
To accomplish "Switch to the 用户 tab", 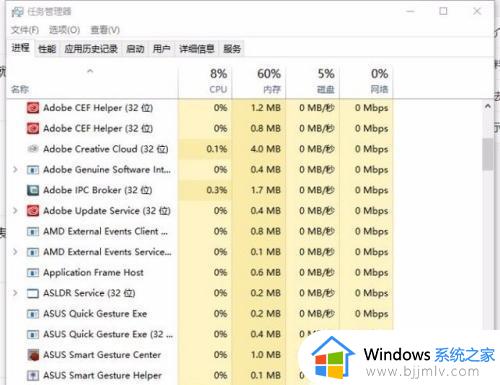I will tap(161, 49).
